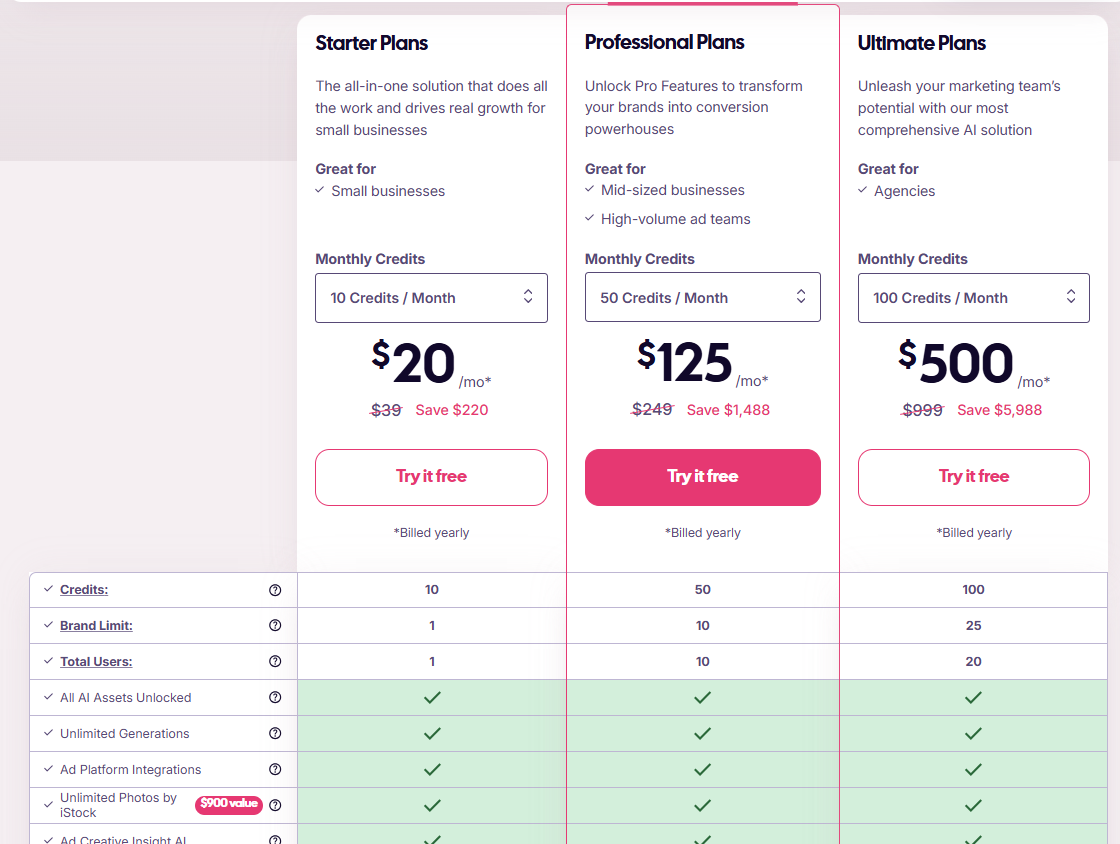Click Starter checkmark in All AI Assets row
The width and height of the screenshot is (1120, 844).
click(432, 698)
